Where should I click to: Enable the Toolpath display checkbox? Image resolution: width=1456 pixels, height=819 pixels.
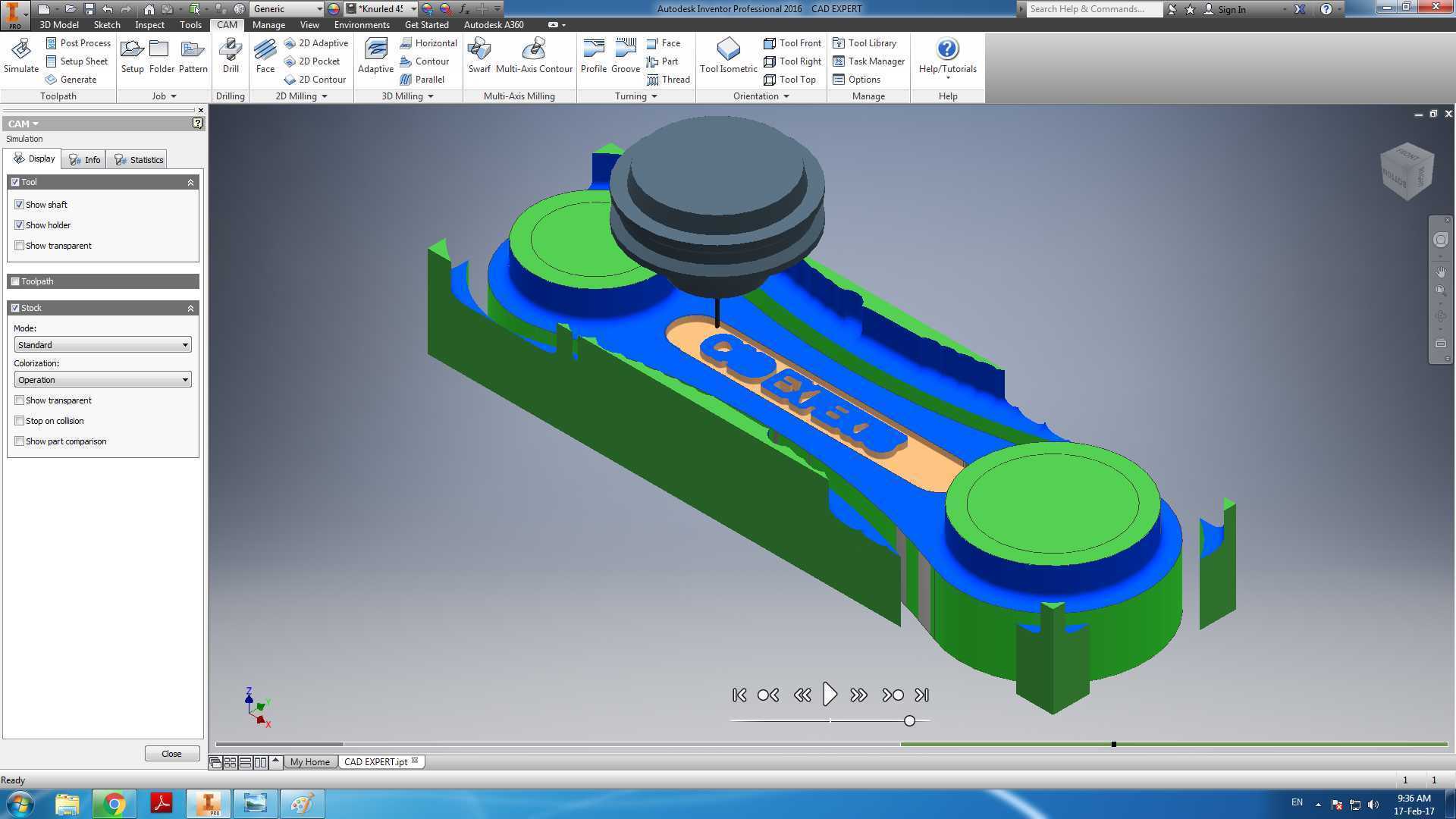coord(15,281)
